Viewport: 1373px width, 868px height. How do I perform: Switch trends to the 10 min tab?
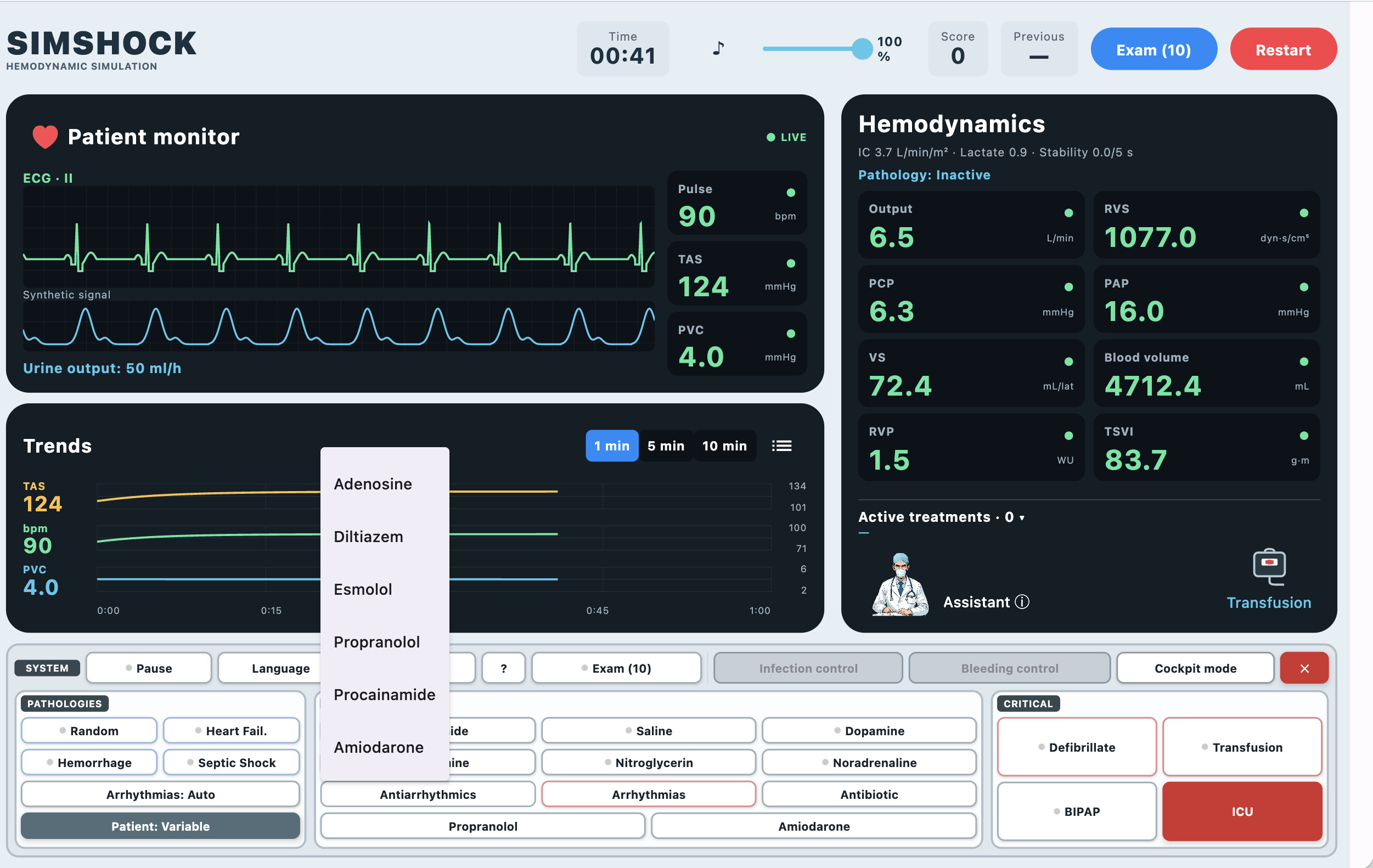click(x=724, y=446)
